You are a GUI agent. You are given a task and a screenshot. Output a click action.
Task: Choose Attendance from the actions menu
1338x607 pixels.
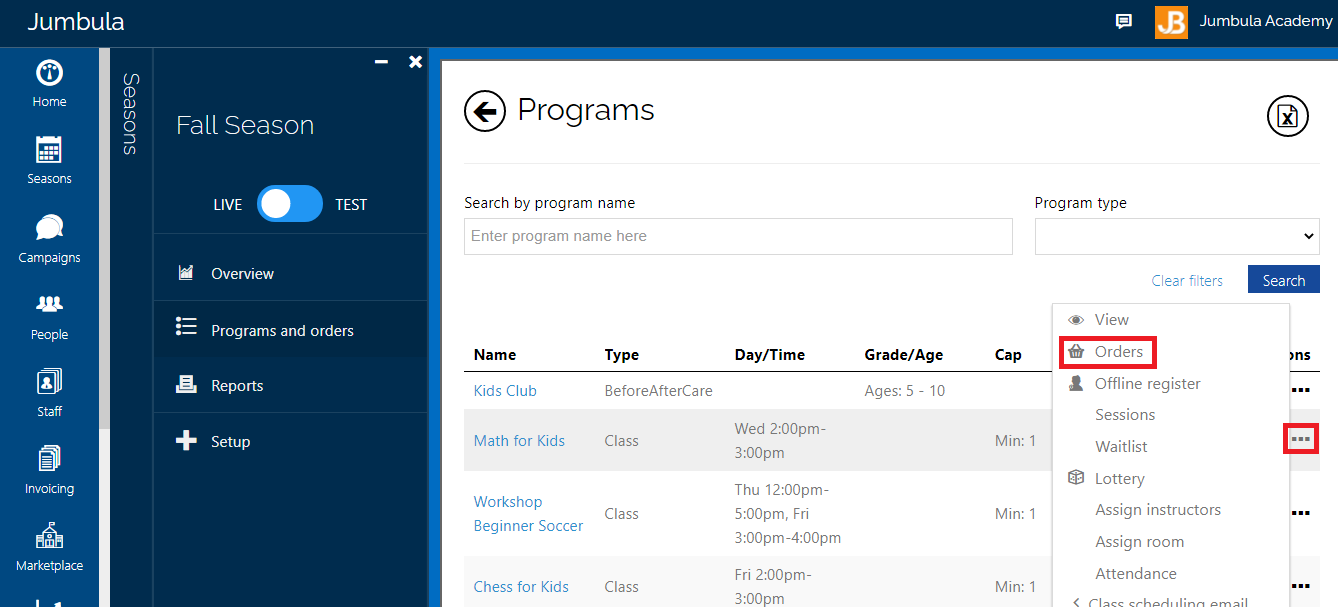(1136, 573)
